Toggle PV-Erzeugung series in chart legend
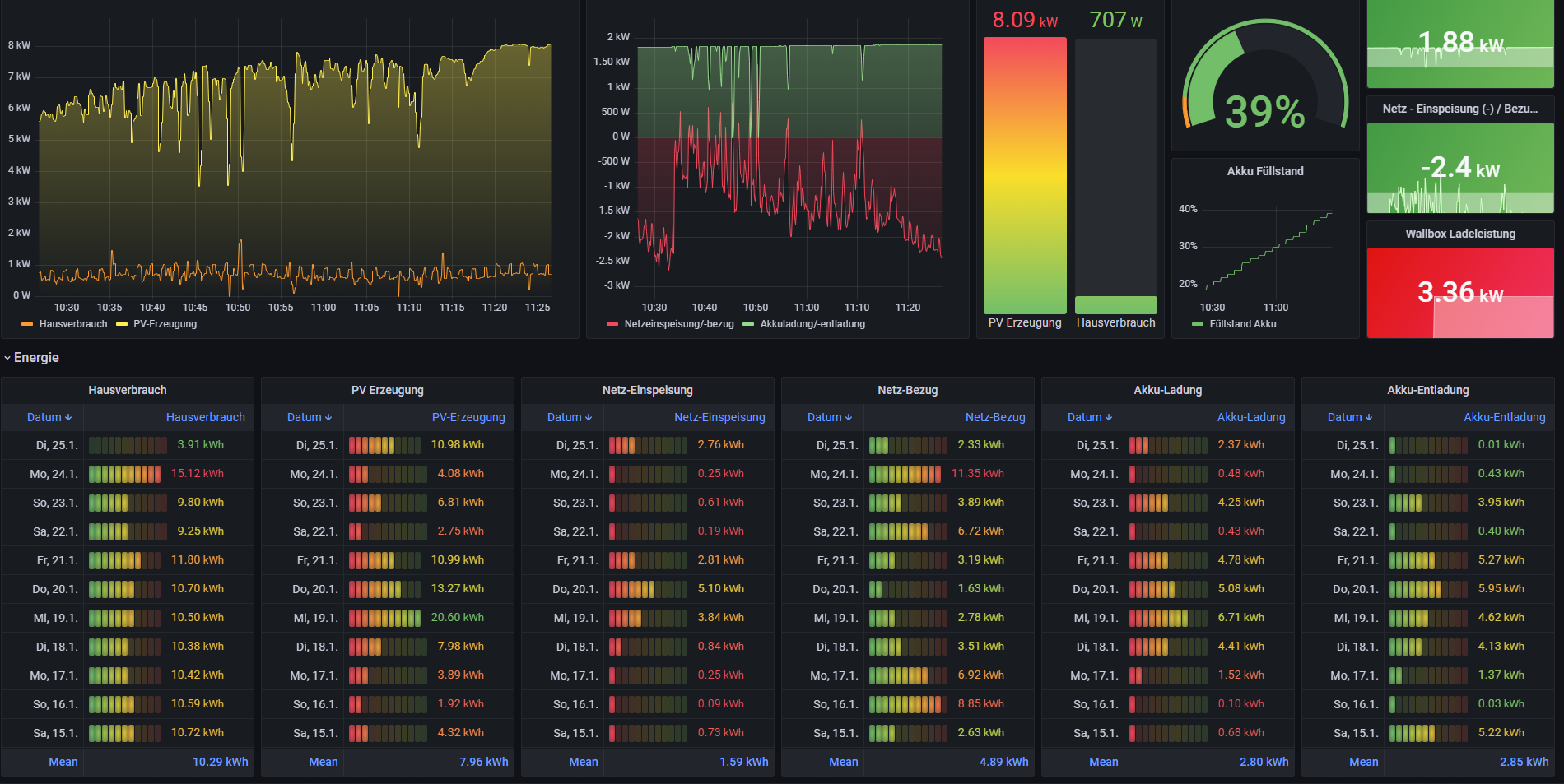 click(165, 324)
